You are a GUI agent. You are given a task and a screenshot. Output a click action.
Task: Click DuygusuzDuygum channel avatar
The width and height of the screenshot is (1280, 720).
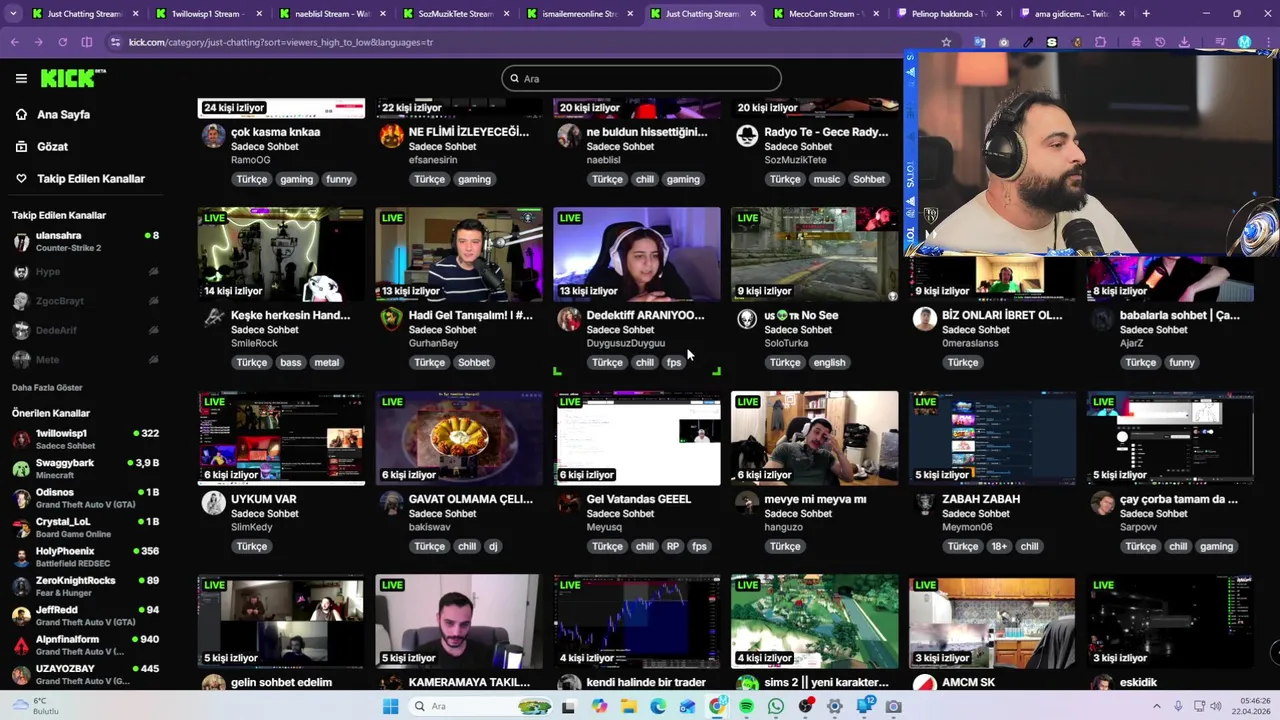[569, 319]
